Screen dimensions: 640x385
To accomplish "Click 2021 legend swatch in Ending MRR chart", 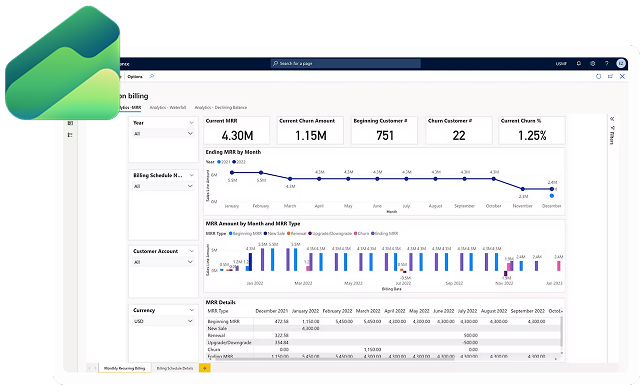I will tap(219, 162).
